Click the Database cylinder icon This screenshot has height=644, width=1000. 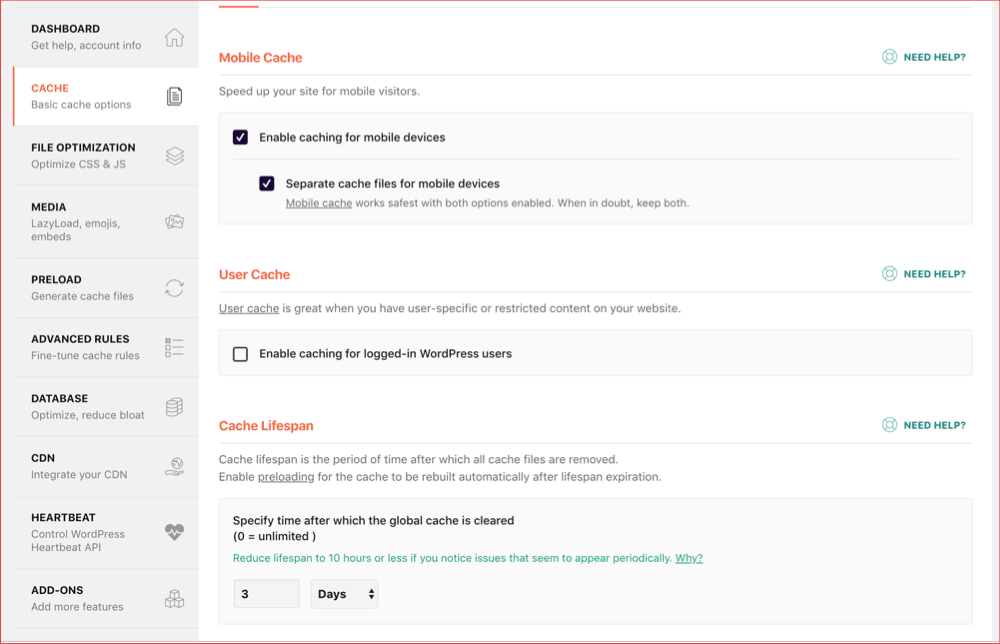(174, 407)
